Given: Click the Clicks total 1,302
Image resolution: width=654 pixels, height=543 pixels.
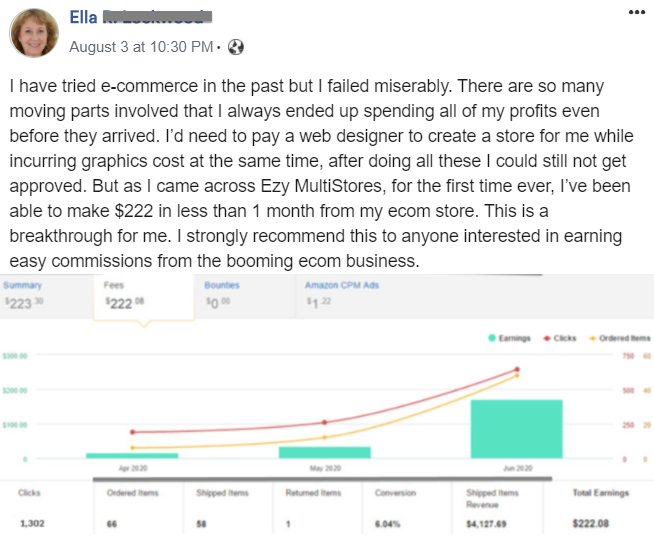Looking at the screenshot, I should (34, 523).
